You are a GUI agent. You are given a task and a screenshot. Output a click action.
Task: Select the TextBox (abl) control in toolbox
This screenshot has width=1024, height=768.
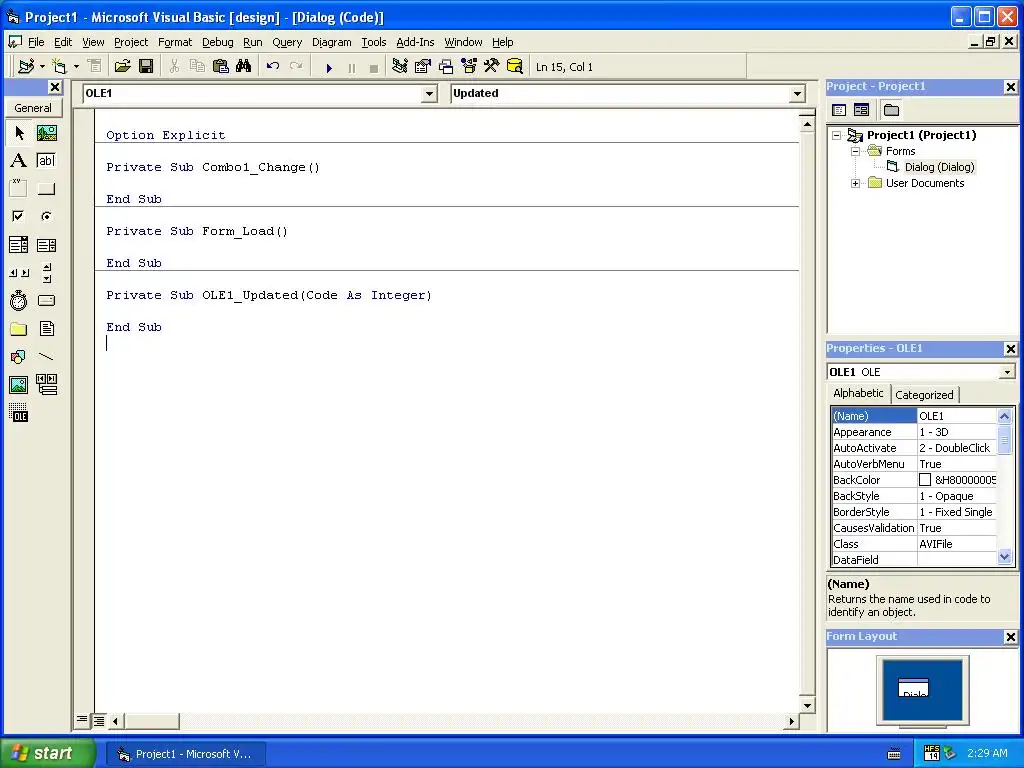click(46, 161)
